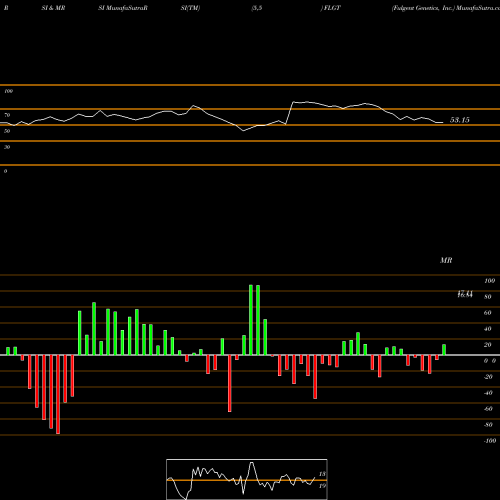Click the 'SI & MR' header label

pos(53,8)
